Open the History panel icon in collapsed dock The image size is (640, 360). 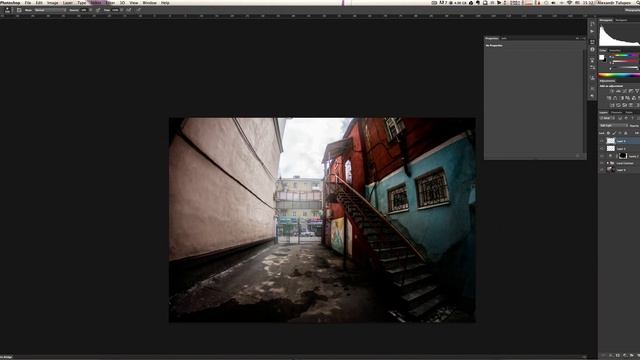pos(592,24)
